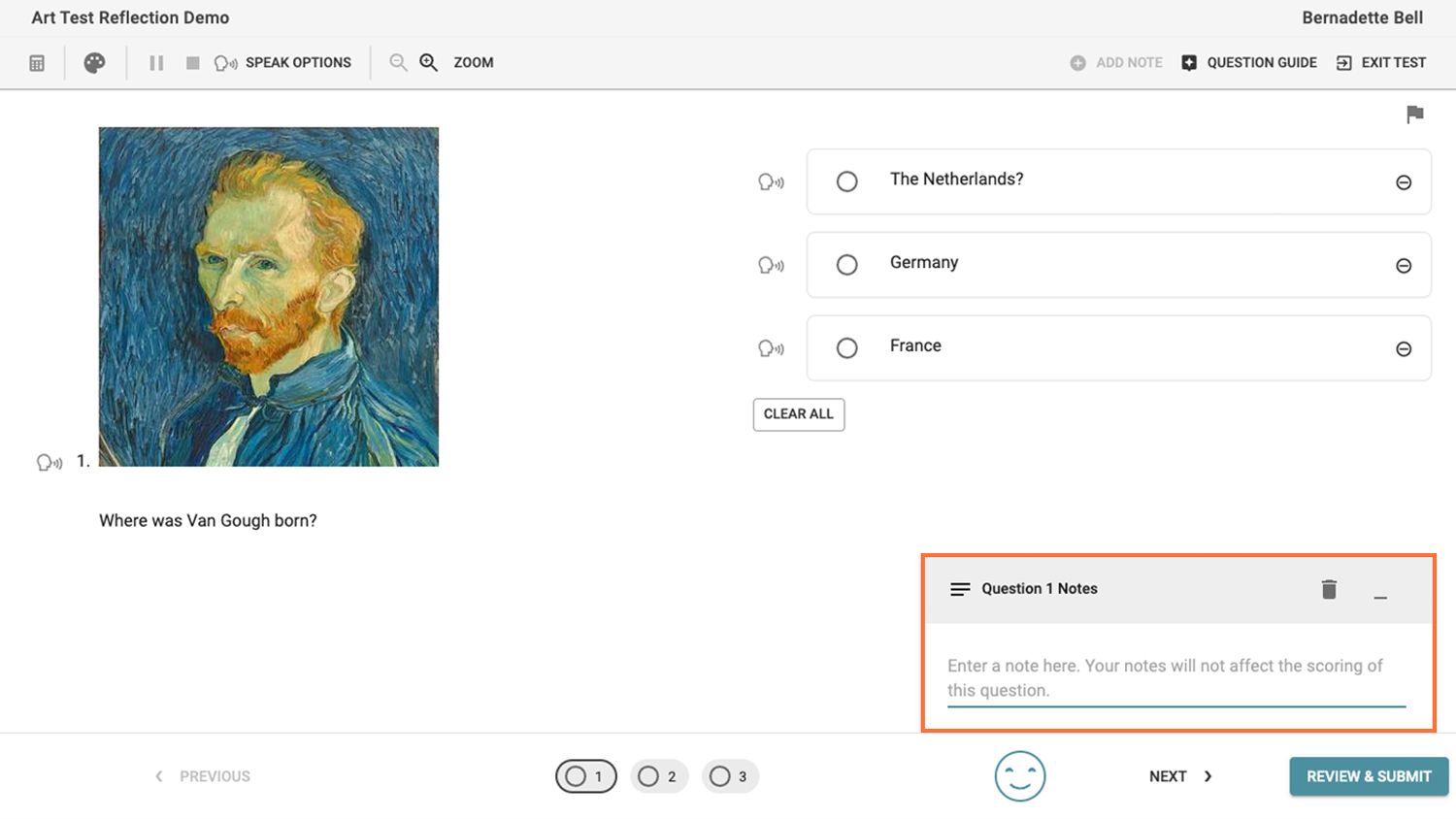
Task: Click the Add Note button
Action: (1116, 63)
